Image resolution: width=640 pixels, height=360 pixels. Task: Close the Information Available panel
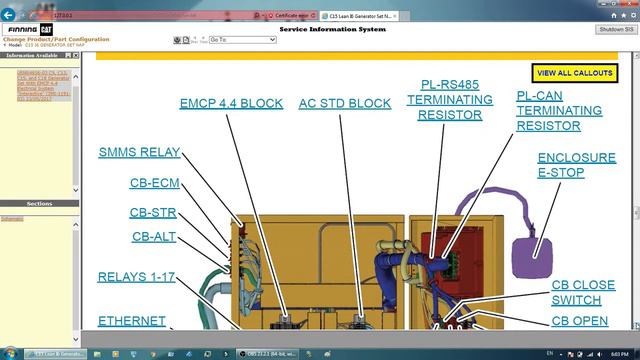pos(76,55)
